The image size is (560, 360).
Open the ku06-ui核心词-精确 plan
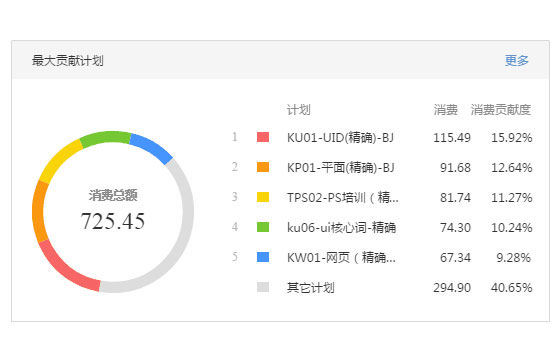[341, 228]
